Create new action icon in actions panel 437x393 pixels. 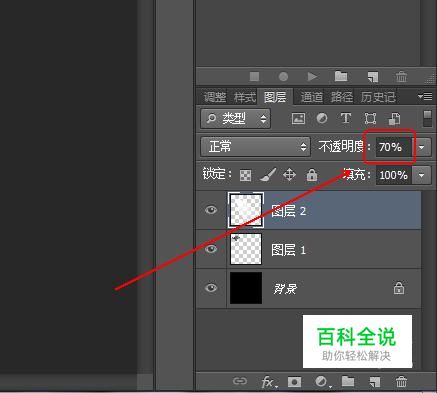373,77
